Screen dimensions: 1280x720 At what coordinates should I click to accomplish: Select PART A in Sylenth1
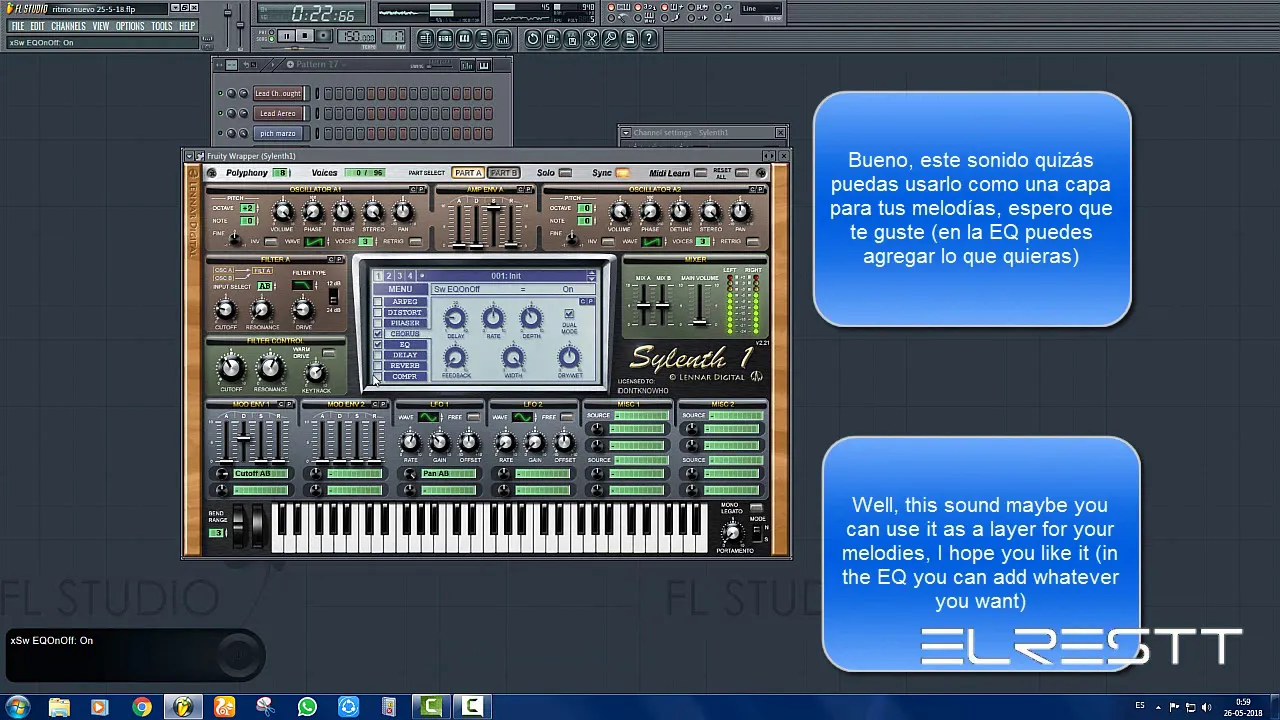[467, 173]
